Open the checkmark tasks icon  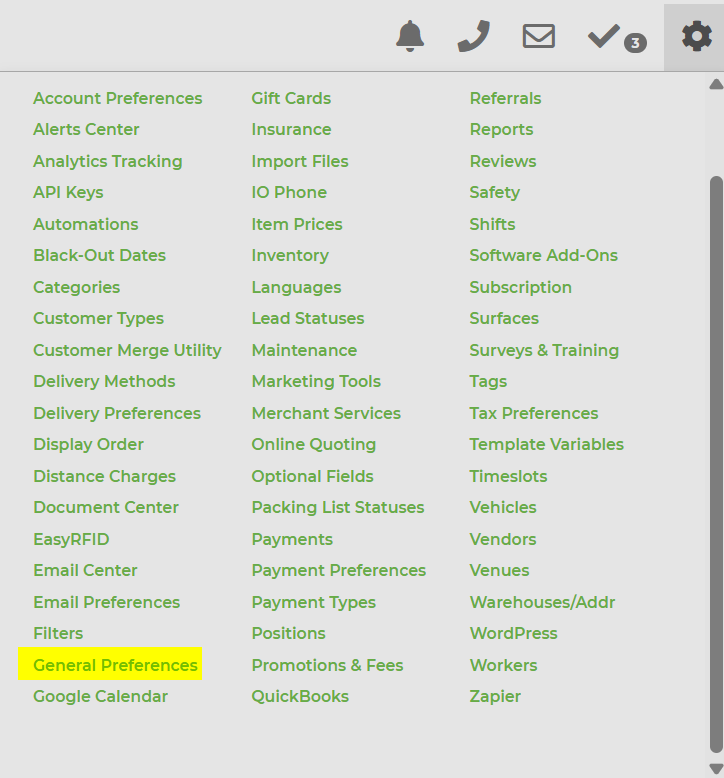click(604, 36)
